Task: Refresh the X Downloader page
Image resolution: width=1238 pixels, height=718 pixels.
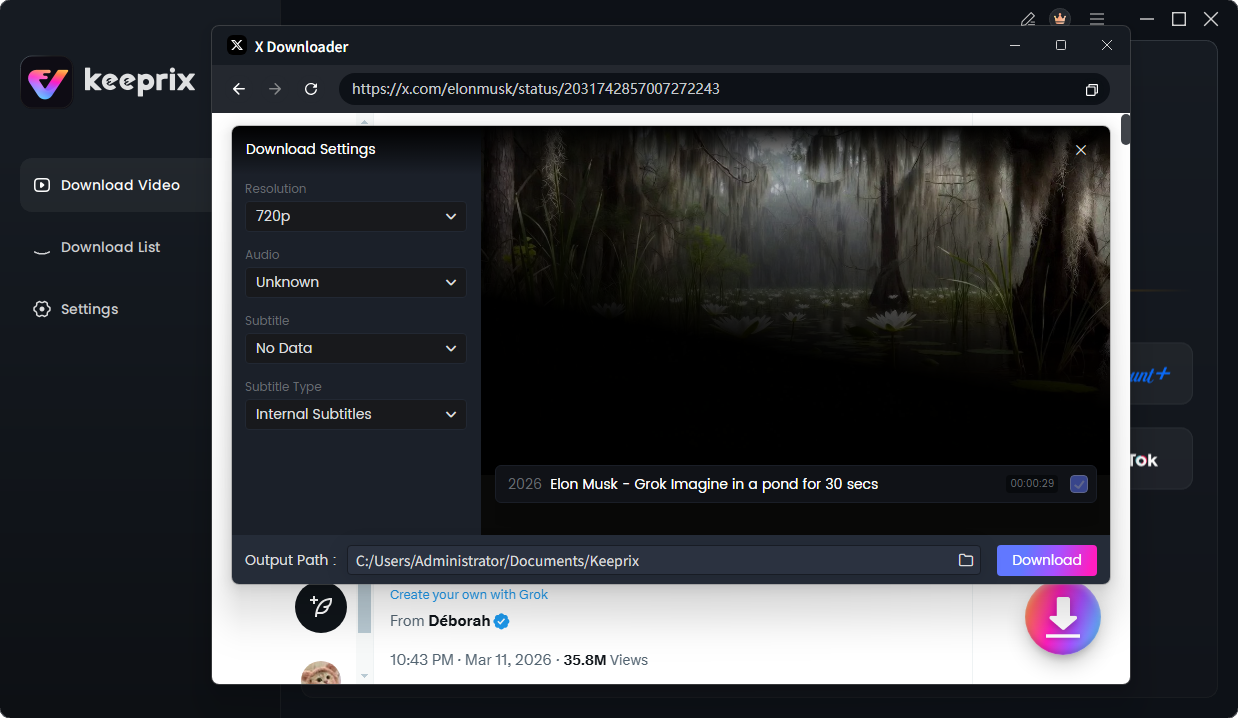Action: [x=311, y=89]
